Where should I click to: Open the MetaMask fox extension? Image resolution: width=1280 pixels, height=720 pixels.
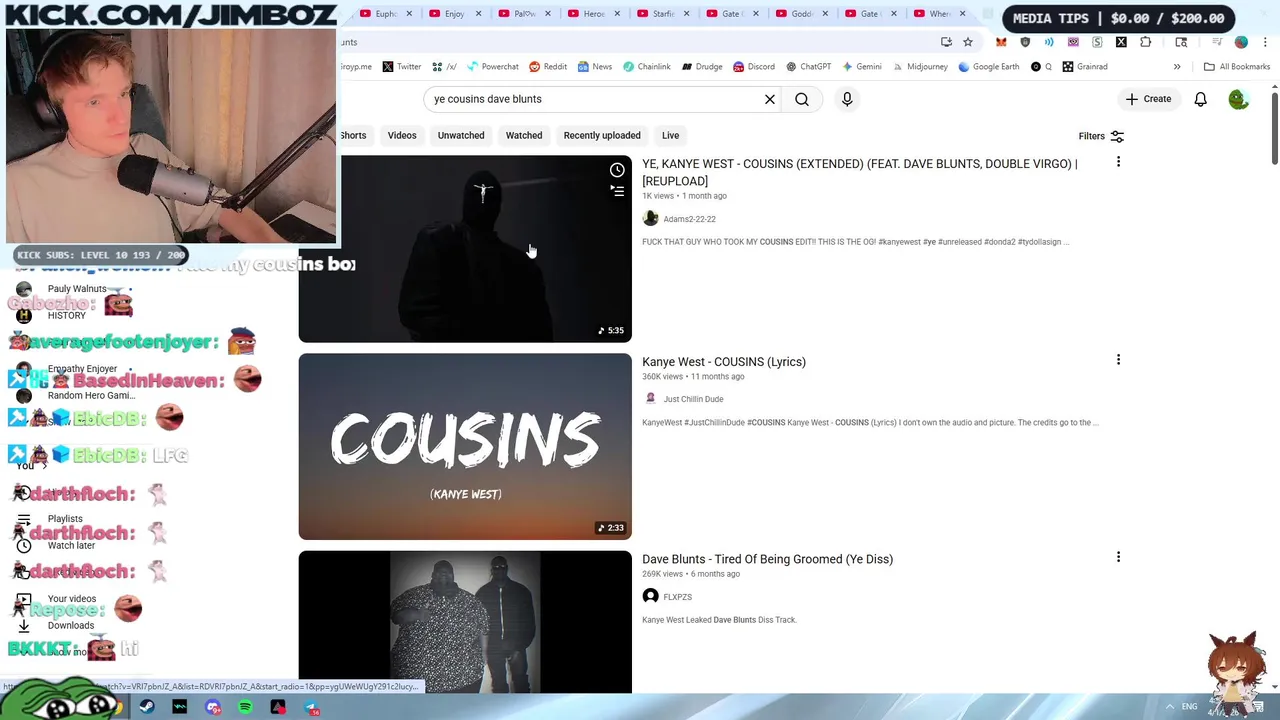[1001, 42]
